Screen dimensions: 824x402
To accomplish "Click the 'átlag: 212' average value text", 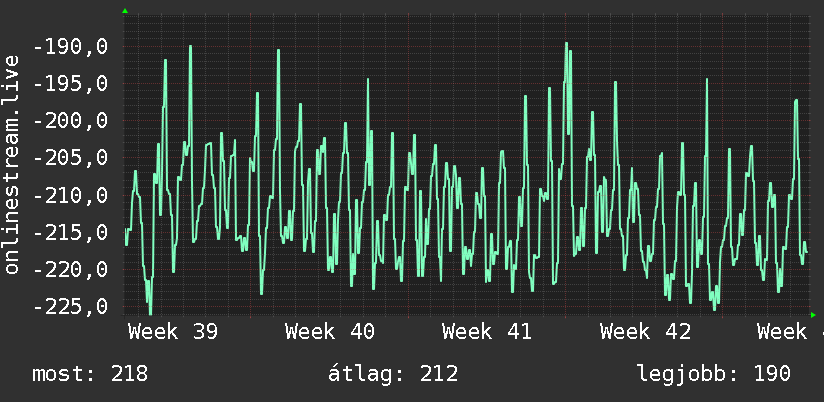I will click(x=393, y=374).
